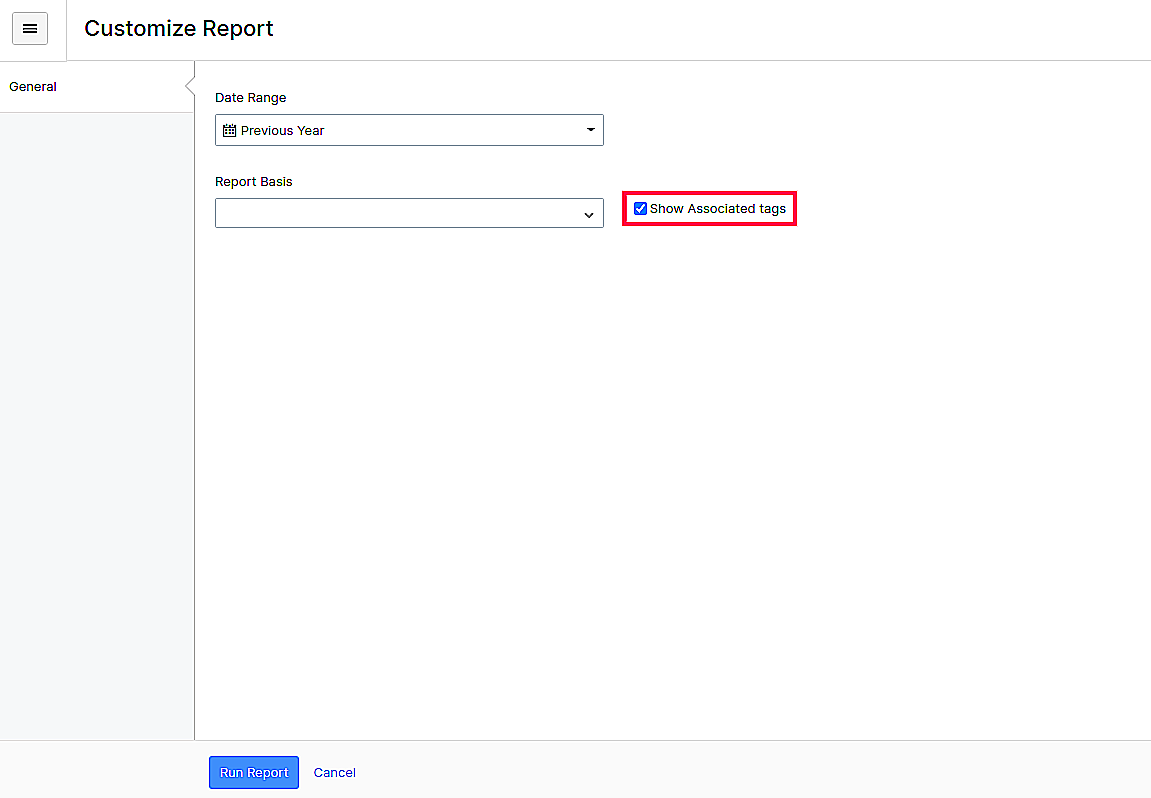Select the calendar symbol next to Previous Year

click(x=228, y=130)
